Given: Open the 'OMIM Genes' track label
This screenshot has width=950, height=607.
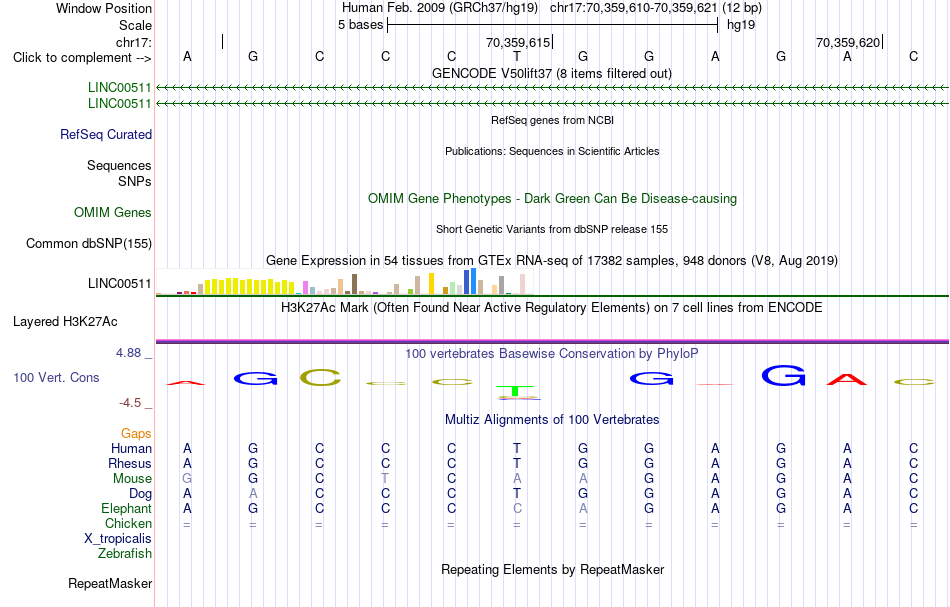Looking at the screenshot, I should point(113,213).
